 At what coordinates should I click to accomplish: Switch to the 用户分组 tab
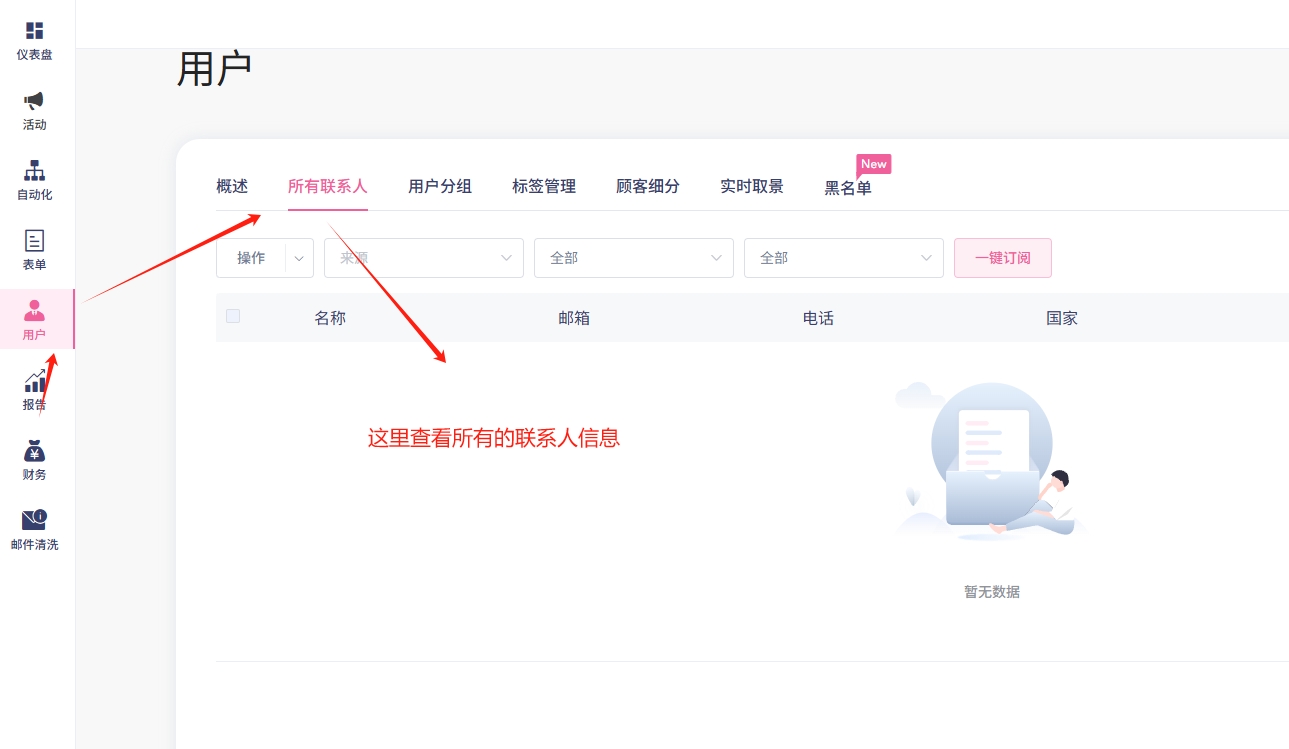(440, 186)
